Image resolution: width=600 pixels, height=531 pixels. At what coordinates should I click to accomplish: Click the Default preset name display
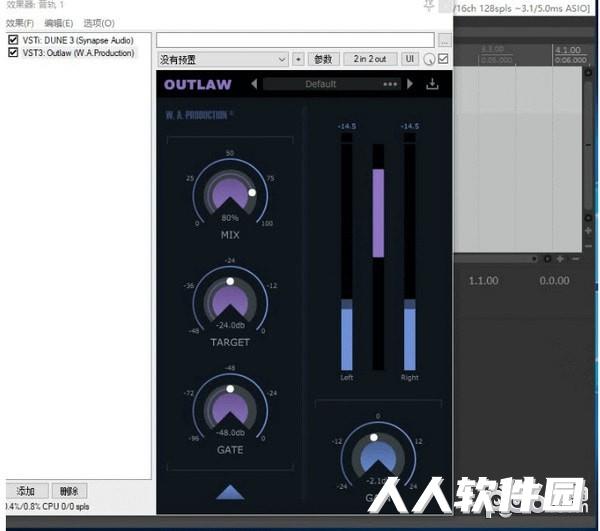coord(321,84)
